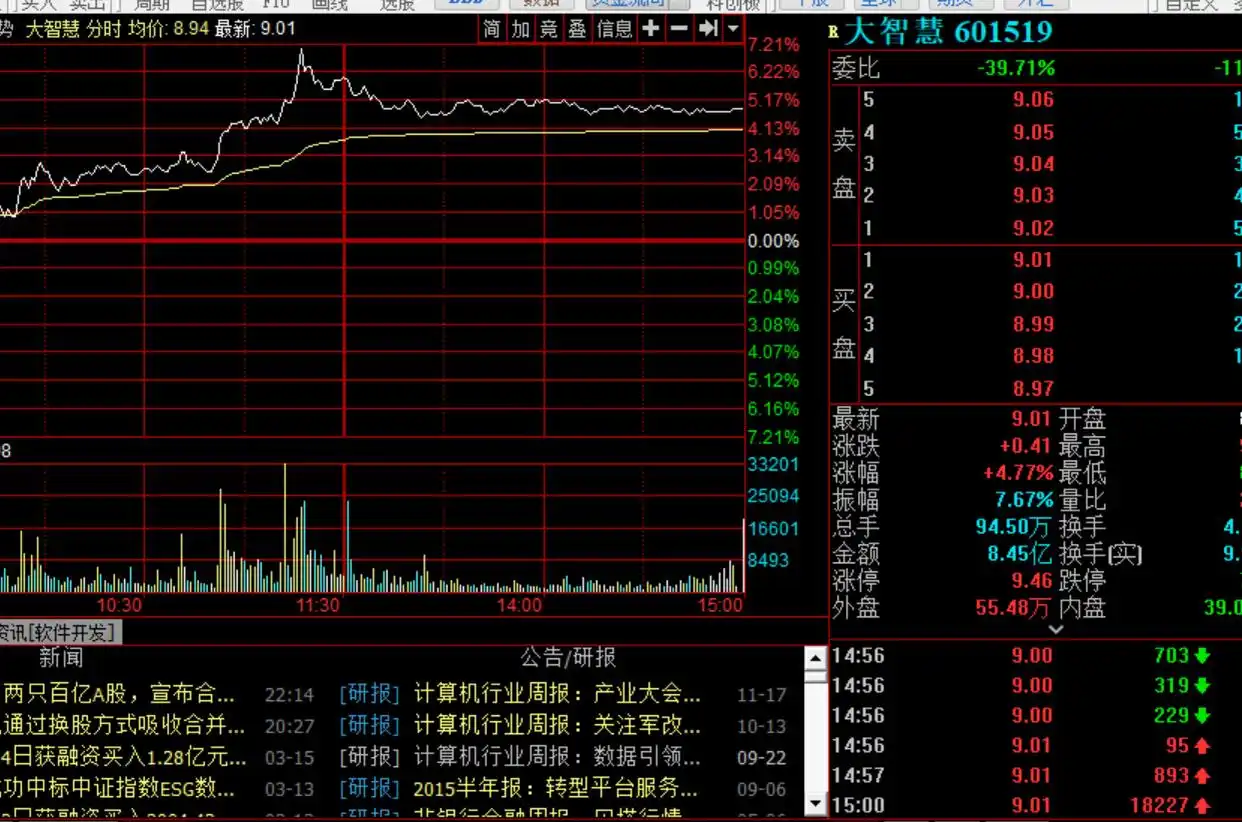Viewport: 1242px width, 822px height.
Task: Click the 新闻 news column header
Action: point(61,658)
